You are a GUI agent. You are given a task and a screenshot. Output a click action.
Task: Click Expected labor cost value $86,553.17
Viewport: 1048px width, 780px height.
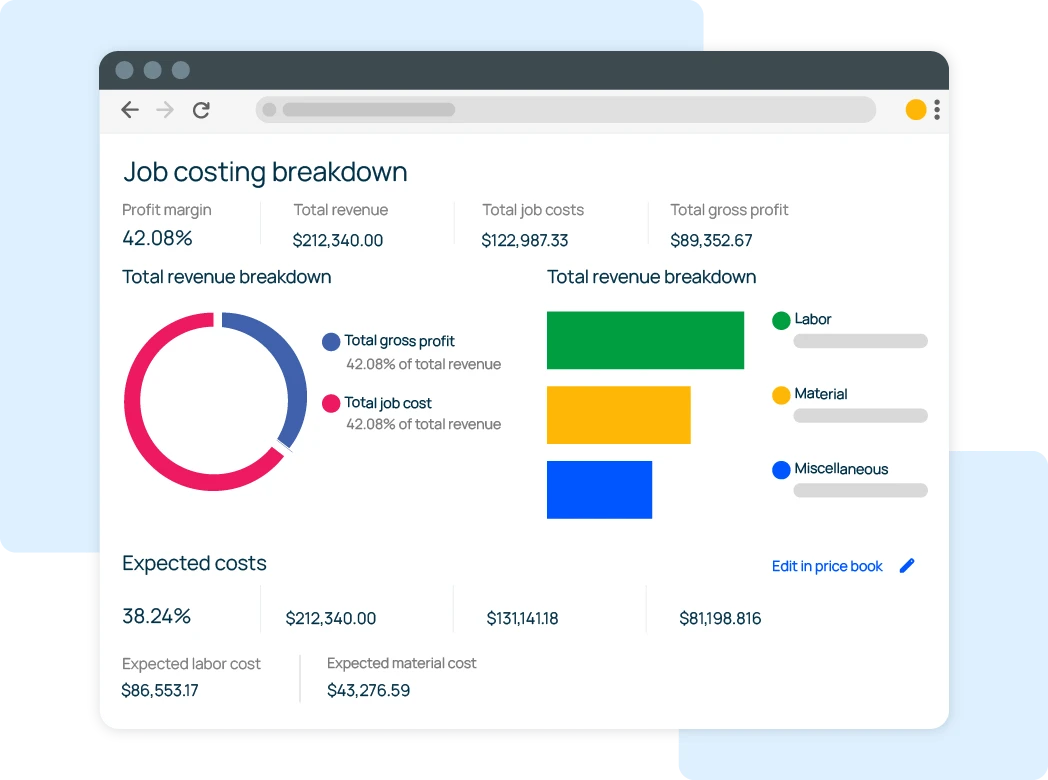(160, 690)
